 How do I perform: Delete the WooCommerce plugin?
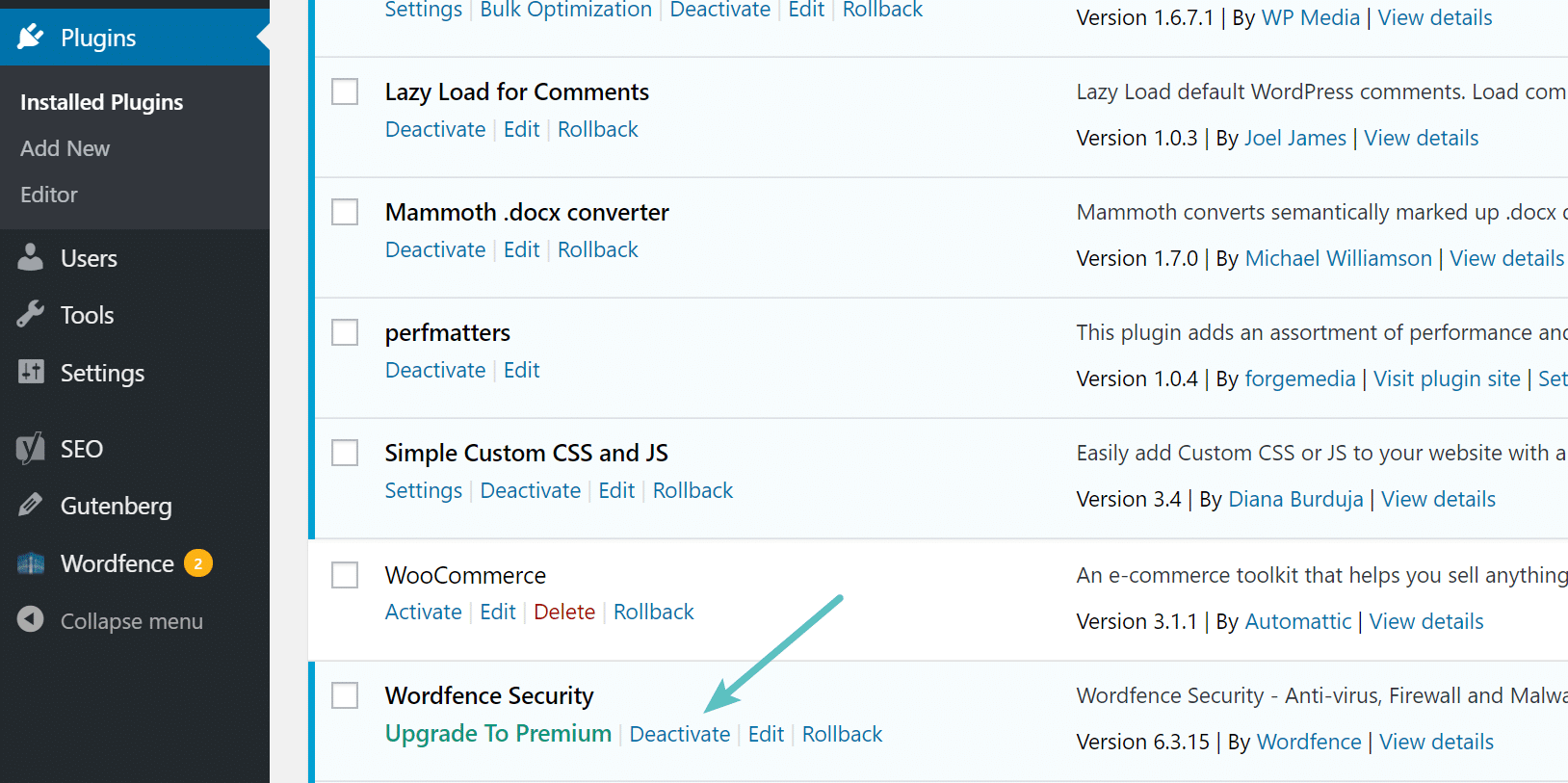[564, 611]
